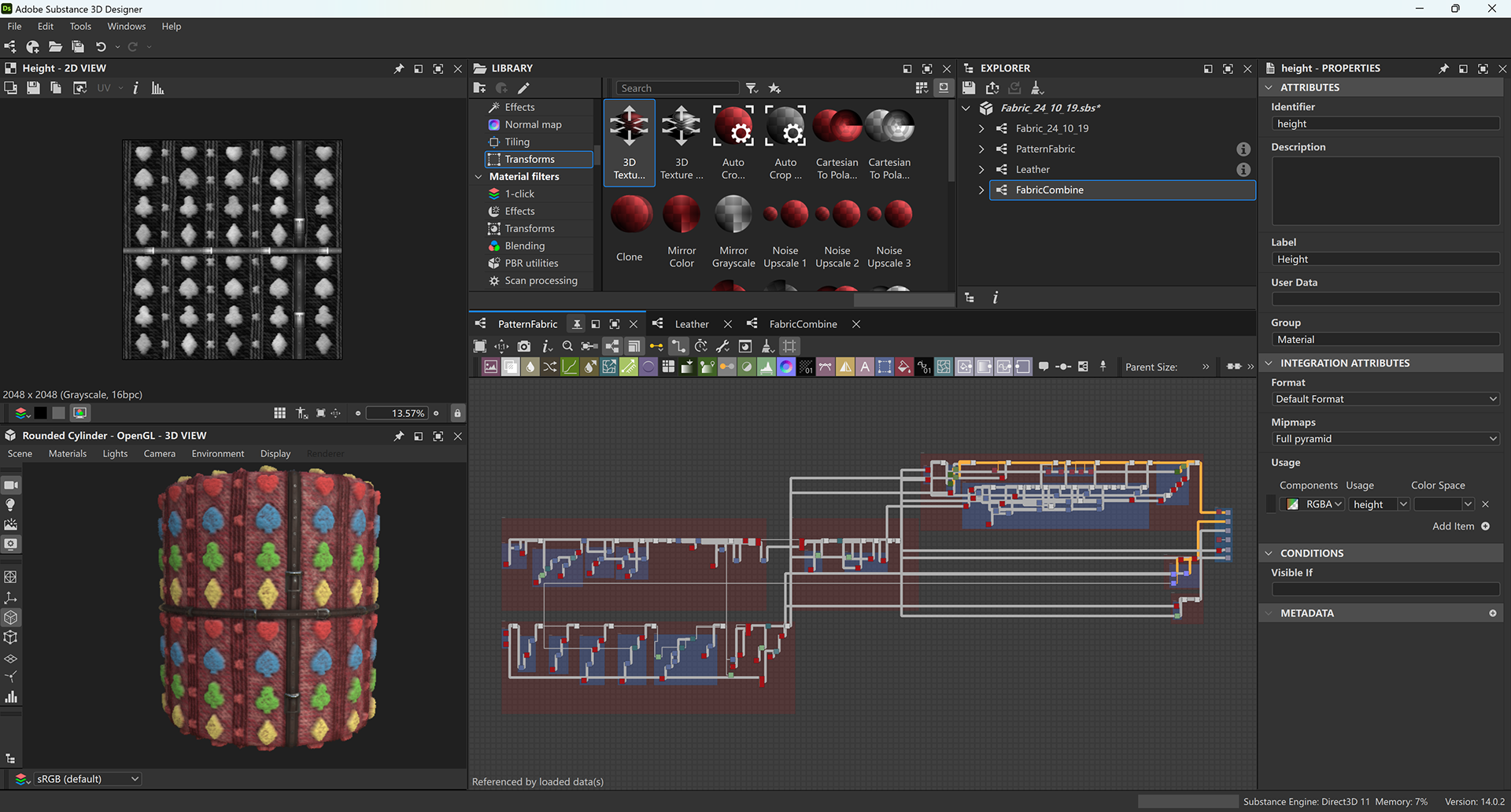Image resolution: width=1511 pixels, height=812 pixels.
Task: Select the Normal map library category
Action: 534,125
